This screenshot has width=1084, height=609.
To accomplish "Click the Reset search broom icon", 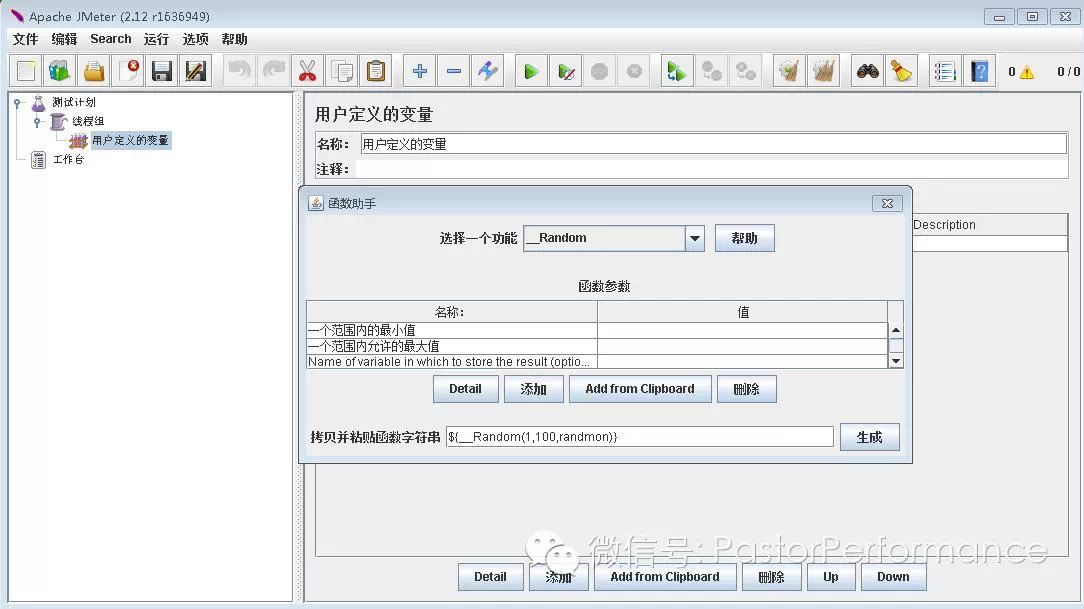I will click(901, 71).
